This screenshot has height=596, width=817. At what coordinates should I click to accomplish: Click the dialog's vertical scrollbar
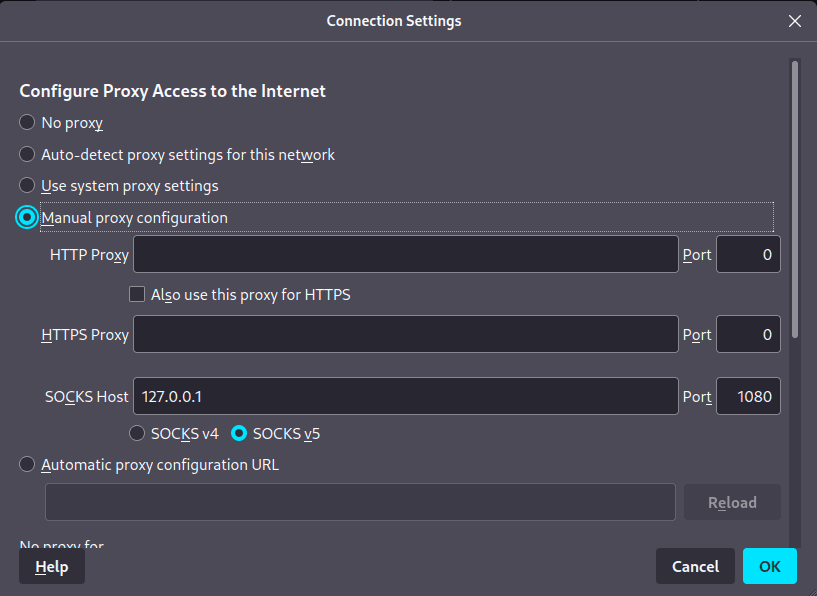pos(795,200)
